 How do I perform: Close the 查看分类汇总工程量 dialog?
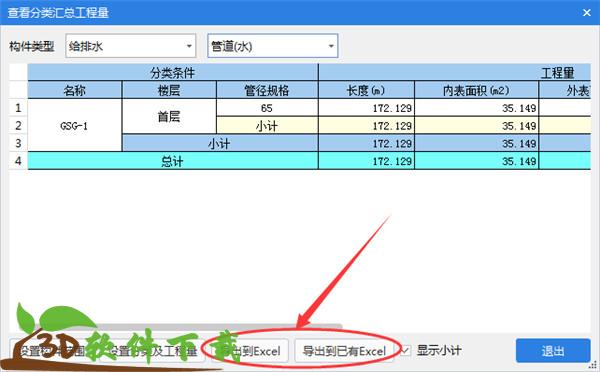point(587,13)
